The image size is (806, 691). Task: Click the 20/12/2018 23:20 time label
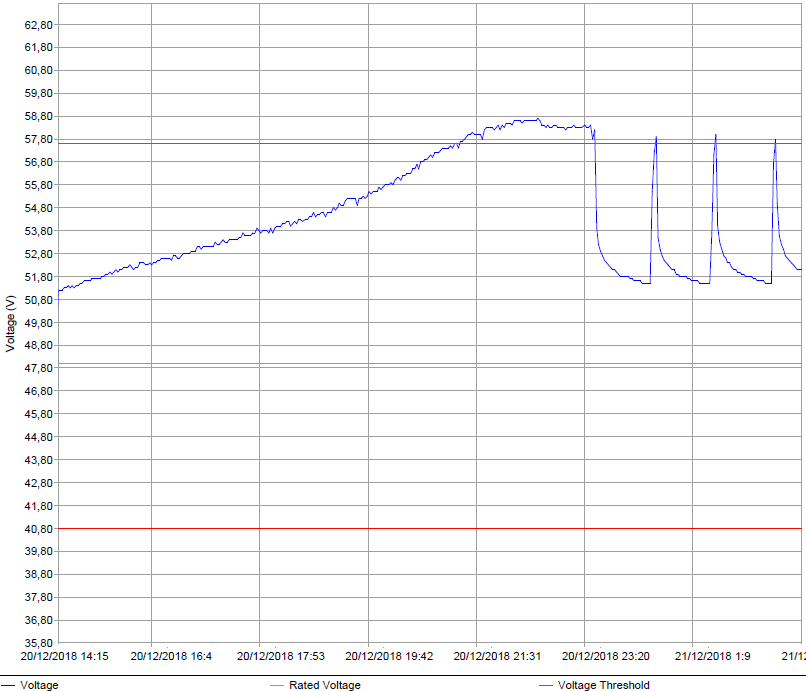click(606, 657)
